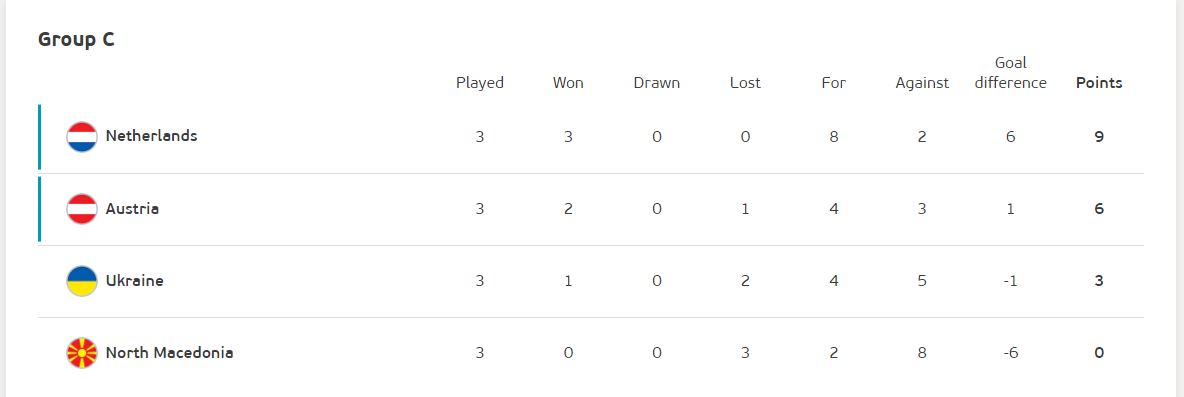Click the Austria flag icon
Image resolution: width=1184 pixels, height=397 pixels.
82,209
